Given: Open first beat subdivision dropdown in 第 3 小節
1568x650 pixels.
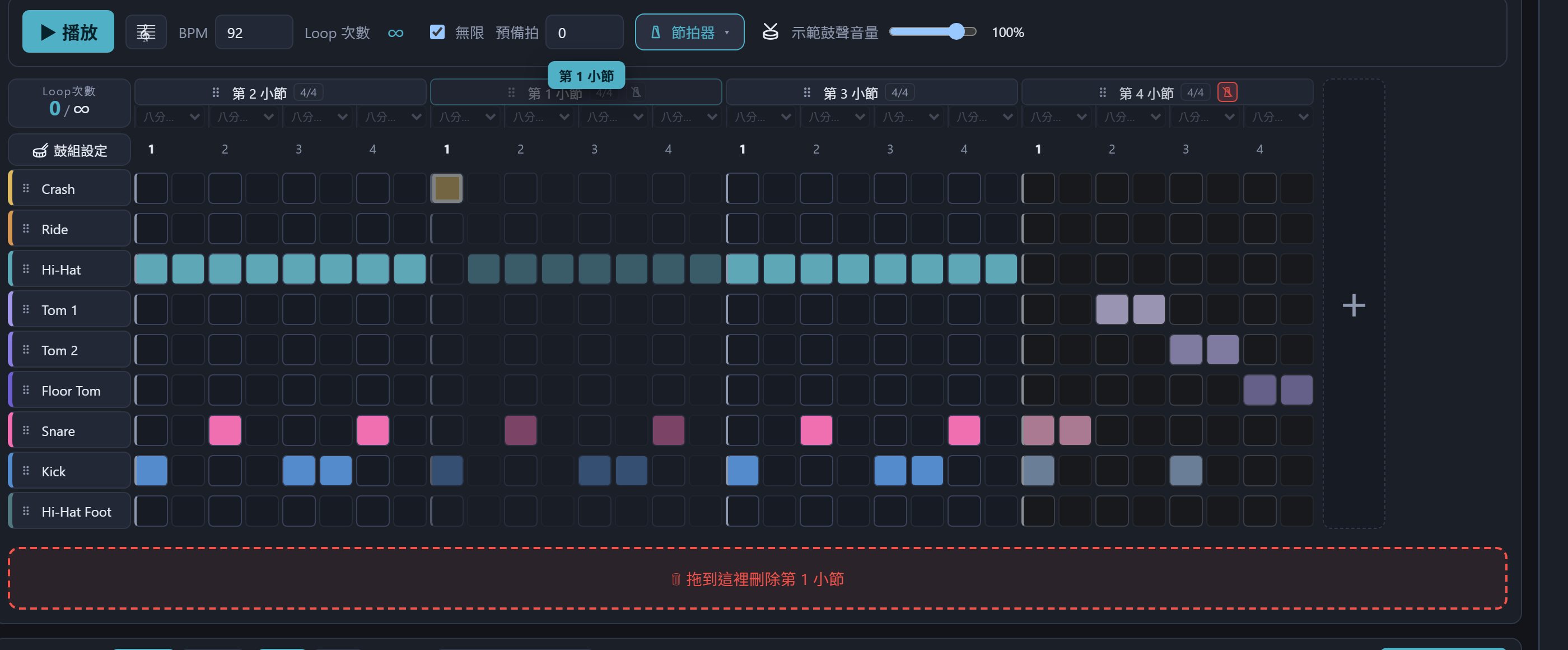Looking at the screenshot, I should point(762,117).
